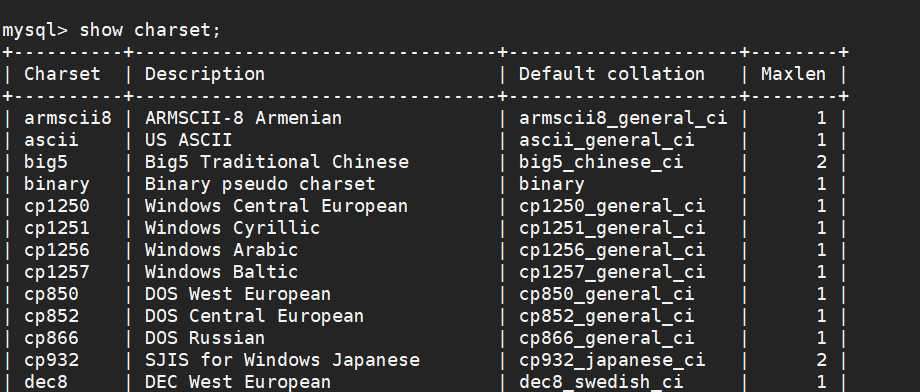Click 'cp866_general_ci' collation
This screenshot has width=920, height=392.
(x=607, y=338)
